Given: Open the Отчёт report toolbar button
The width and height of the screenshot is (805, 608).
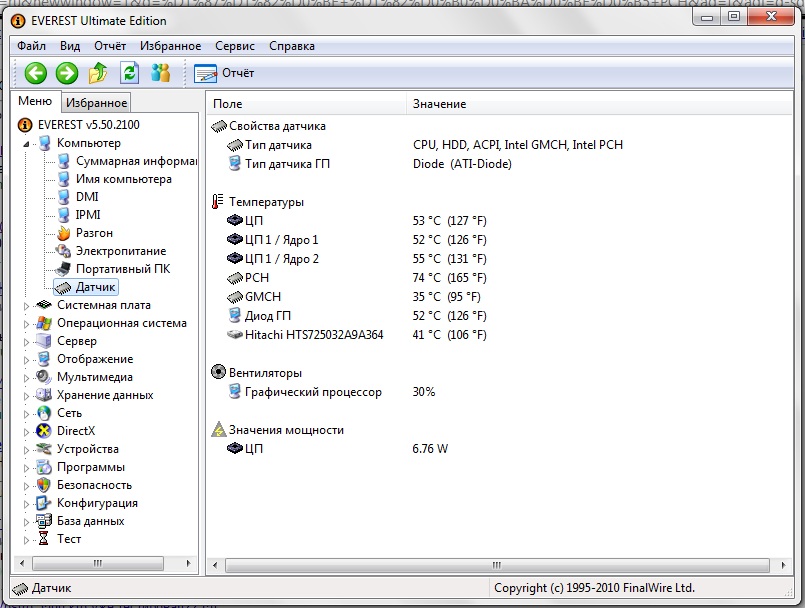Looking at the screenshot, I should [224, 73].
